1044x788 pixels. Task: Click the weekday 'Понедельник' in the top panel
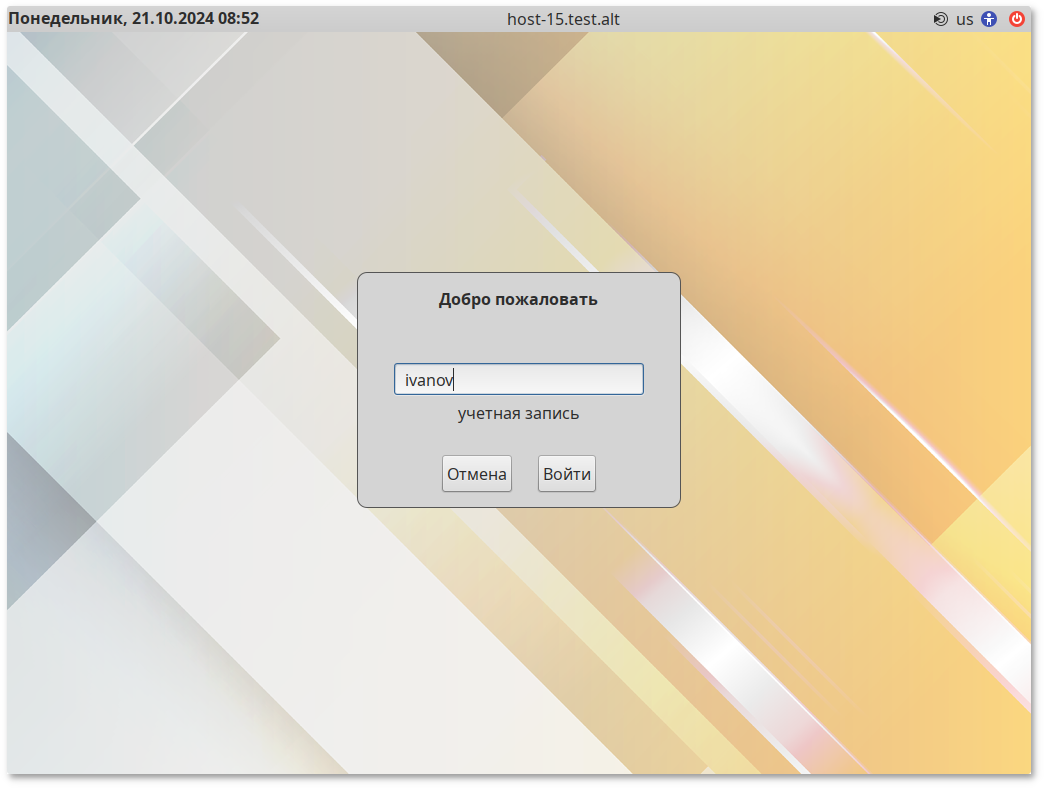tap(66, 18)
